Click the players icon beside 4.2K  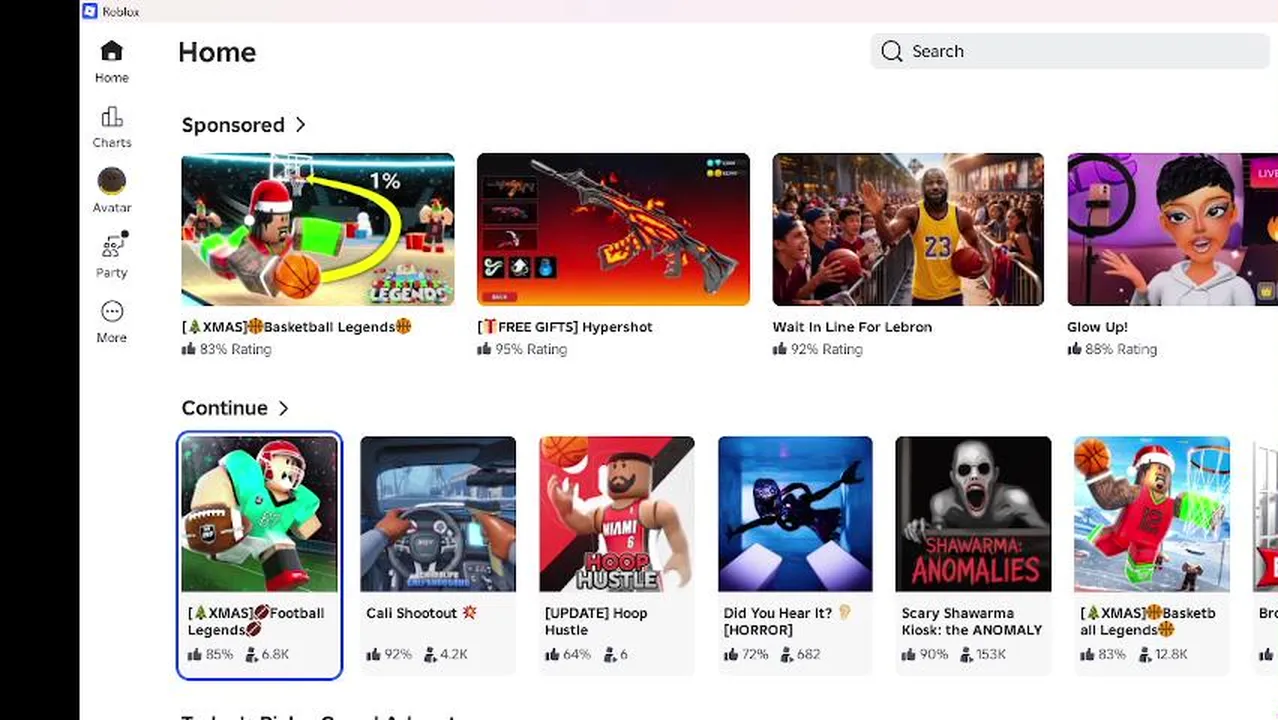tap(430, 654)
